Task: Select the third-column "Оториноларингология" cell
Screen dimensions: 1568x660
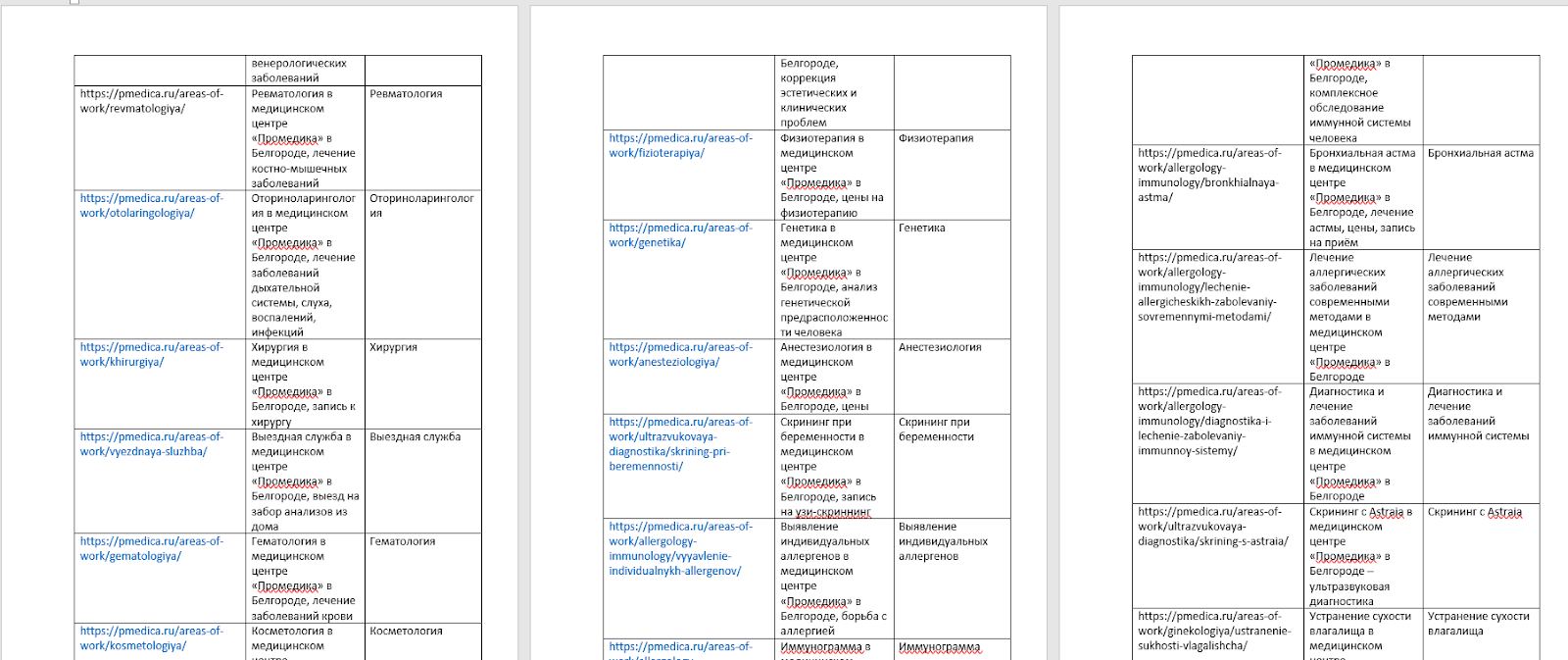Action: [422, 265]
